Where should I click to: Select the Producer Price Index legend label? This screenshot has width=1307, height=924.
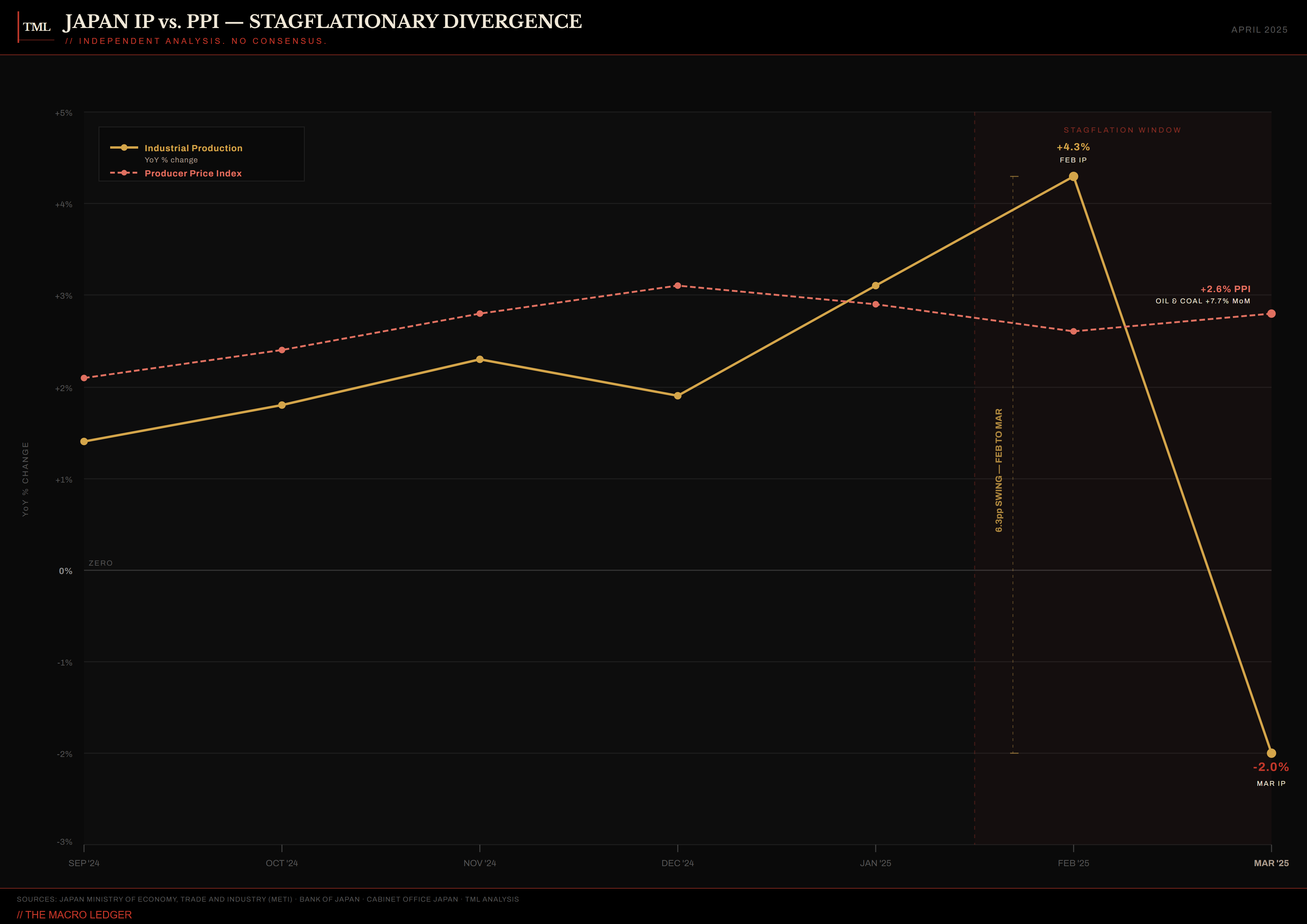193,174
